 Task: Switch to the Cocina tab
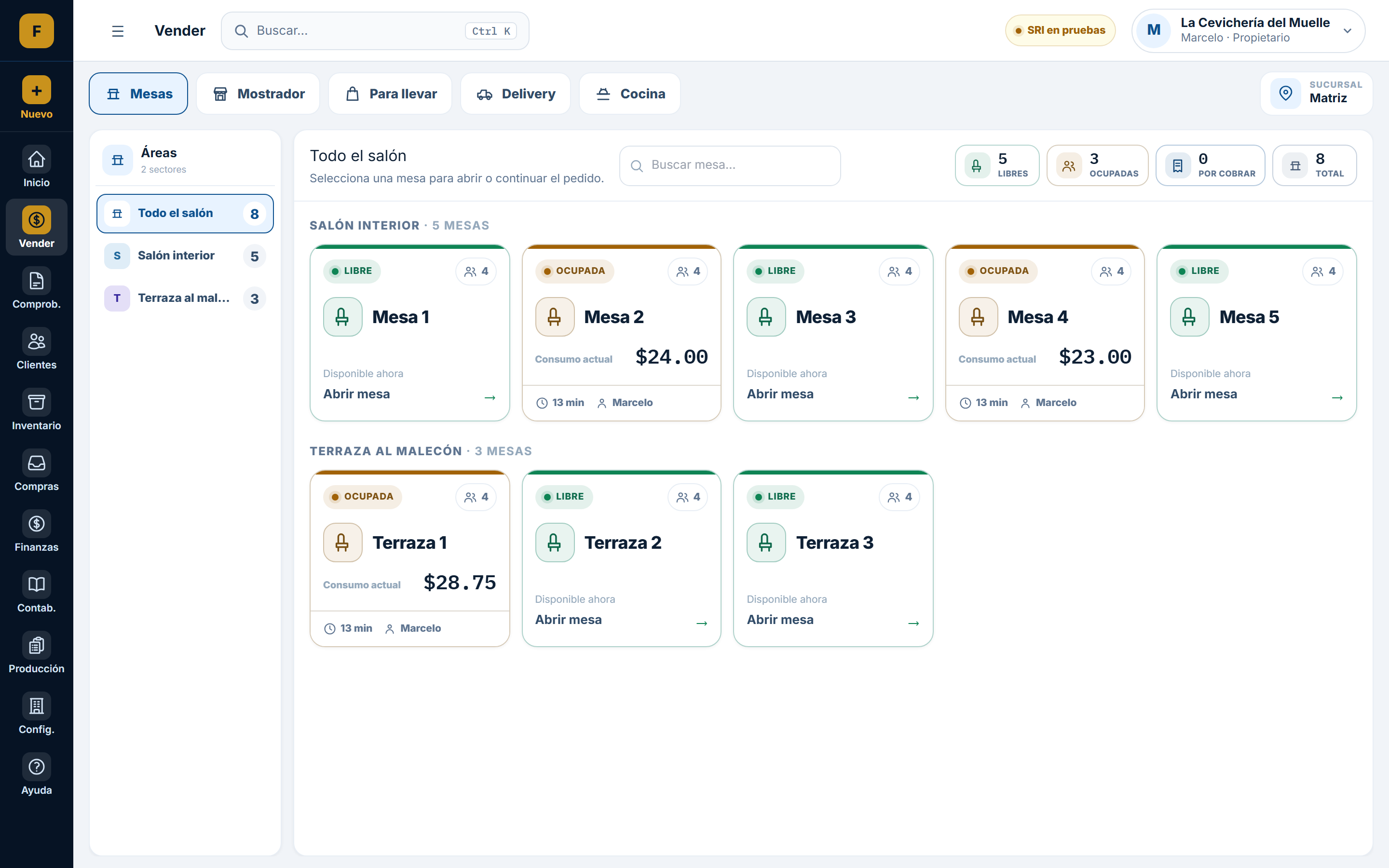point(630,94)
